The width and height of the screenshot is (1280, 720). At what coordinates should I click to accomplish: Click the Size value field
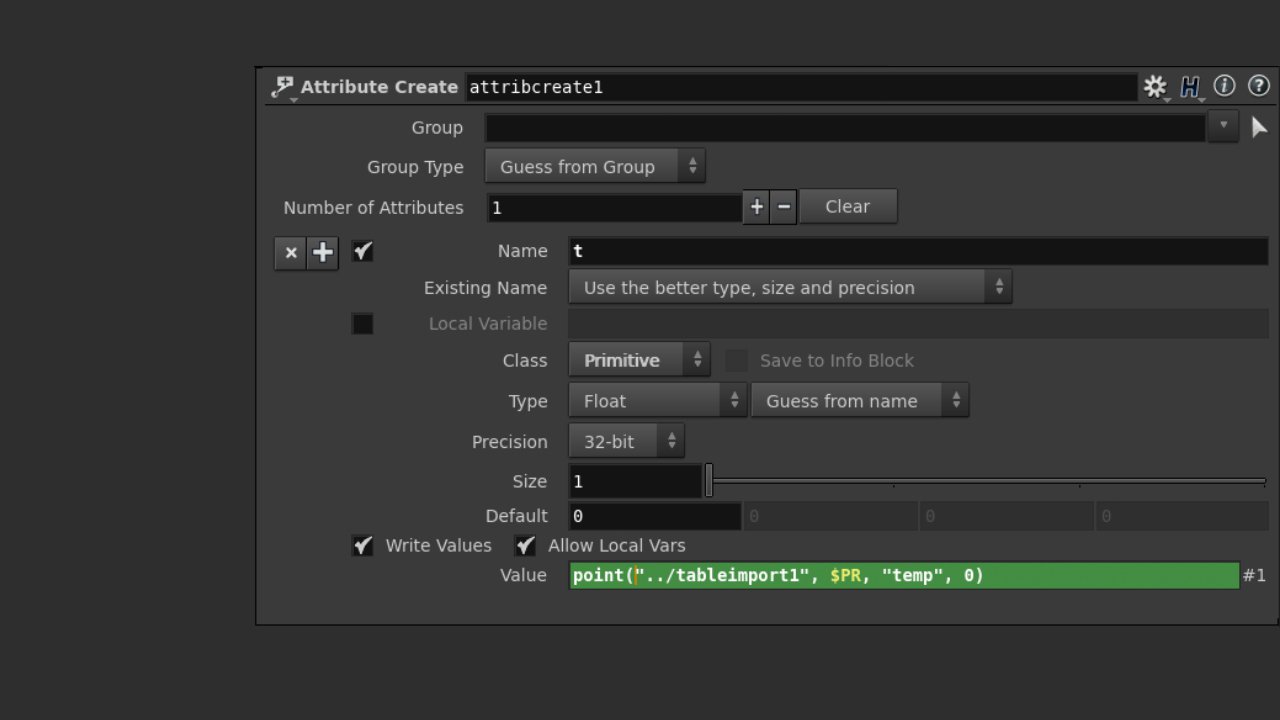click(635, 482)
